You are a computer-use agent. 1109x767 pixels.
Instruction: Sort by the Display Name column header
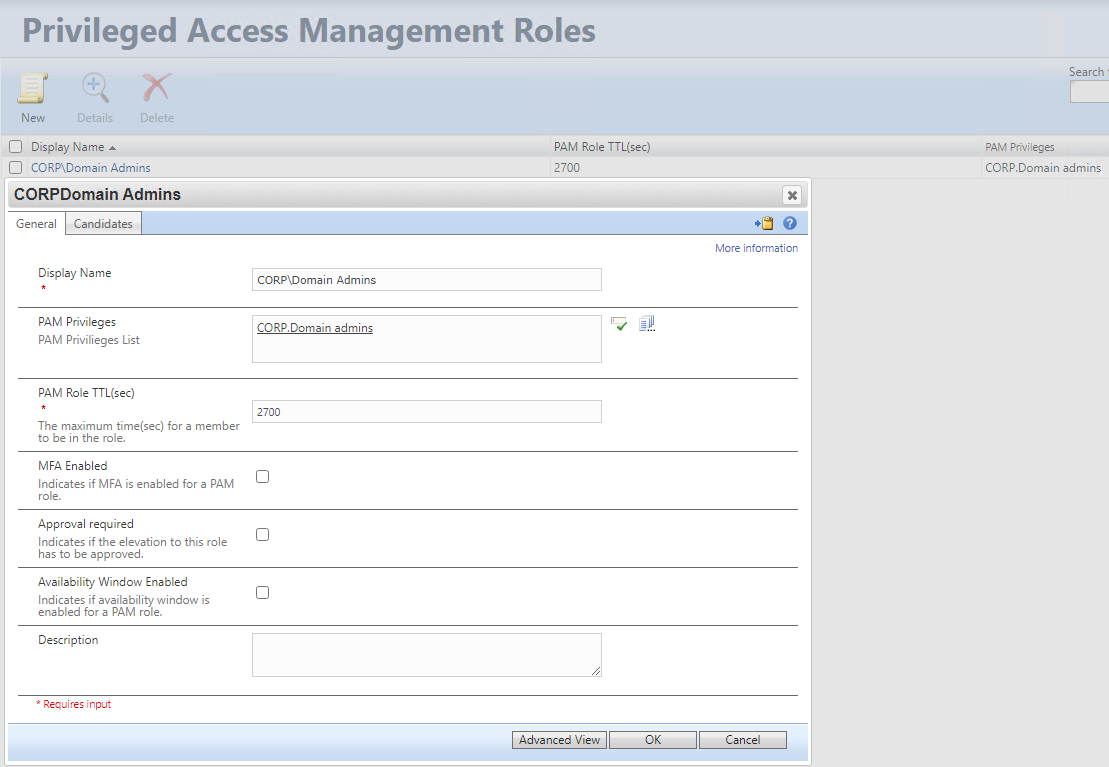tap(68, 147)
